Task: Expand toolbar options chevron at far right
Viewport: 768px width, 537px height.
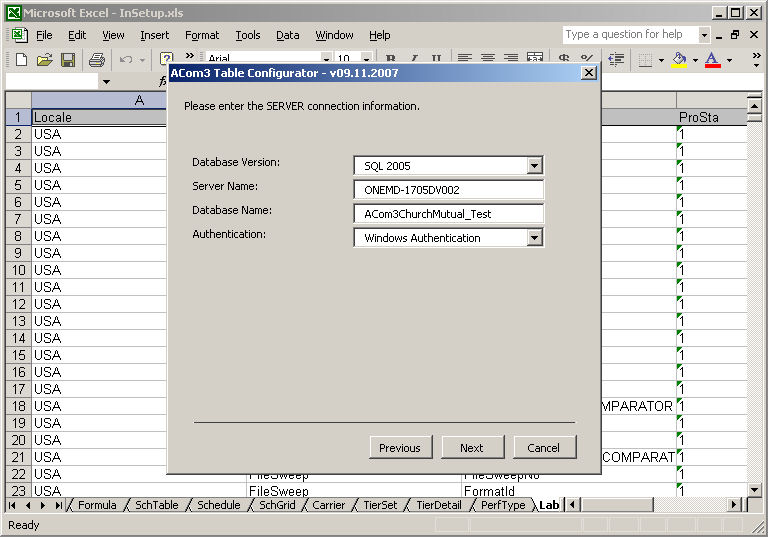Action: tap(757, 60)
